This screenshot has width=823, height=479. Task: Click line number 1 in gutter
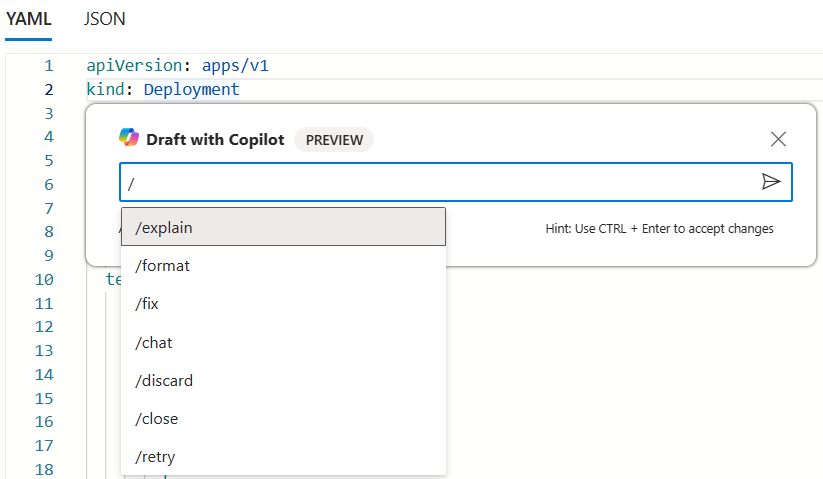click(x=47, y=66)
